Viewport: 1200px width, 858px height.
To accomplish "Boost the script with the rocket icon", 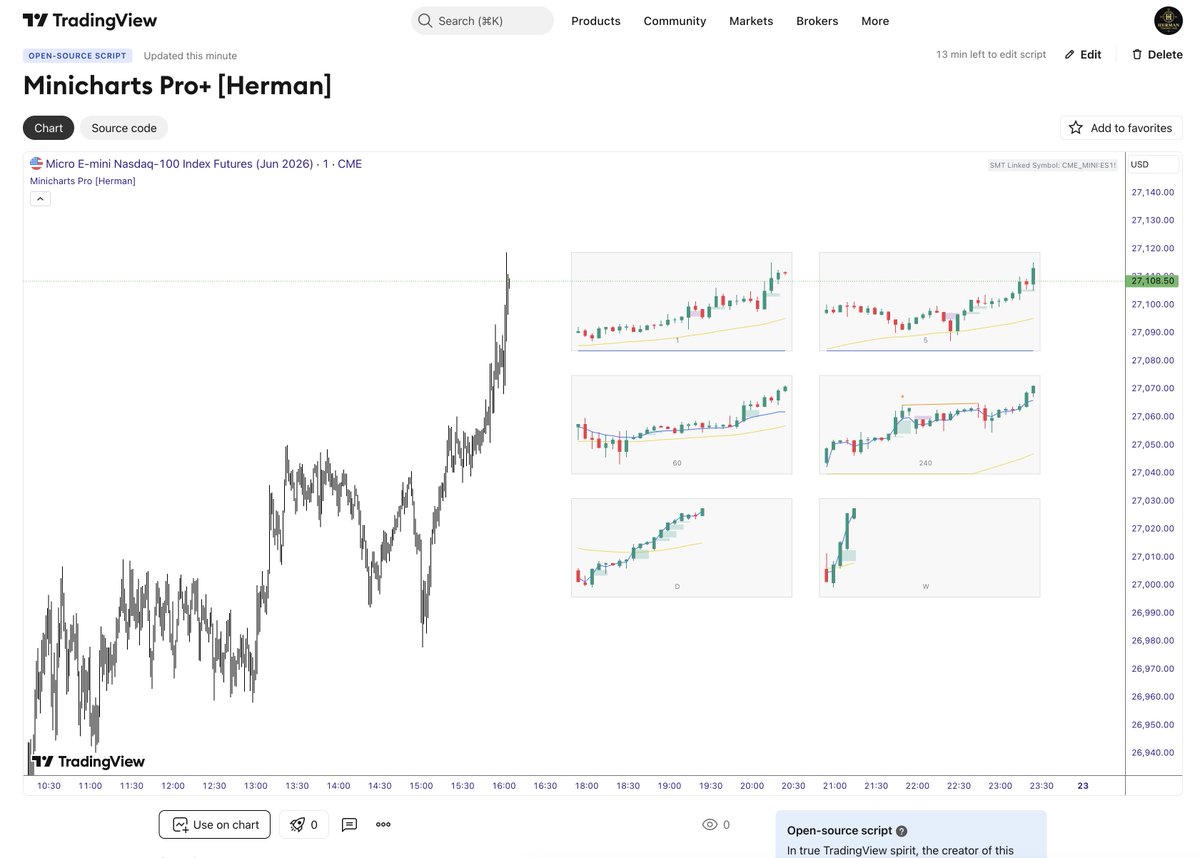I will click(x=295, y=823).
